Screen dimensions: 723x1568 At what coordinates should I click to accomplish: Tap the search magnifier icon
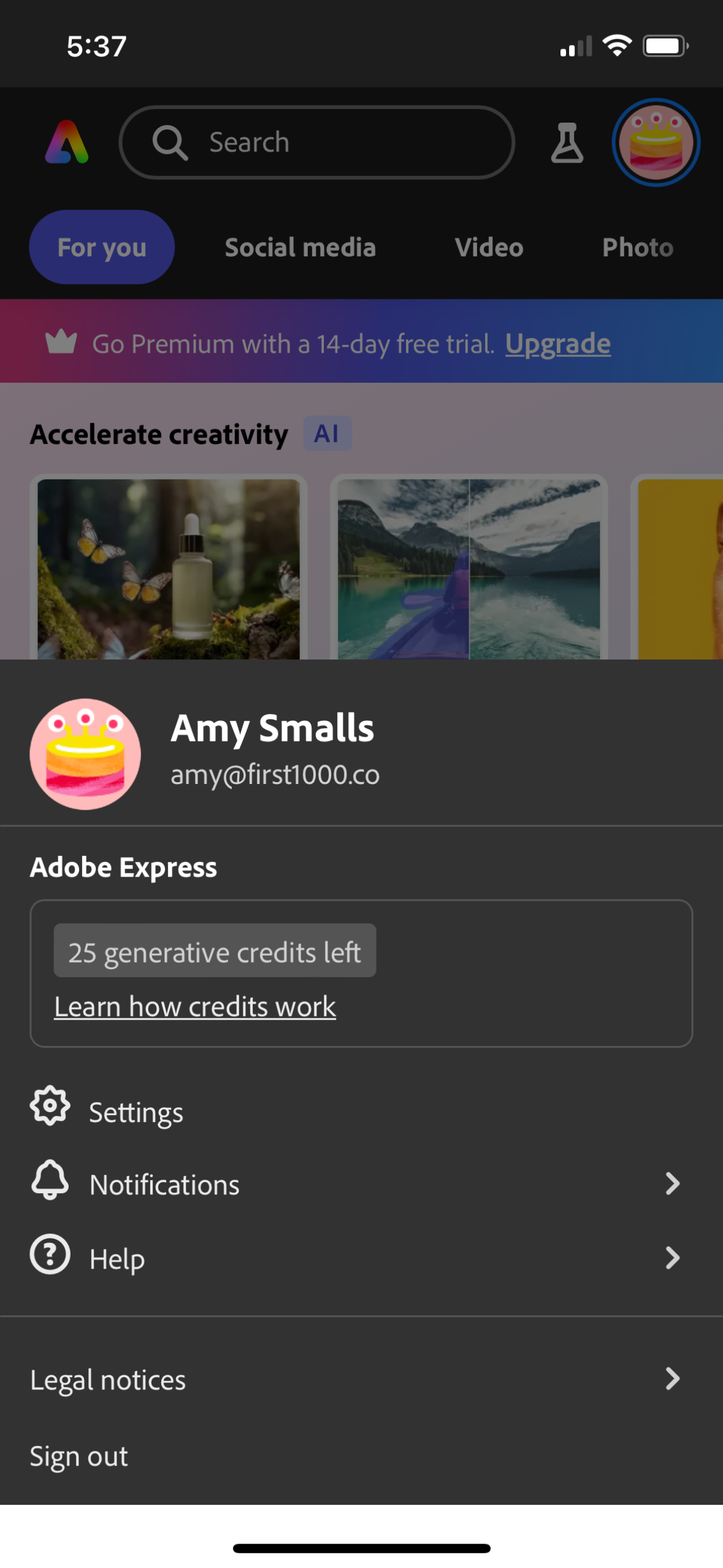coord(170,142)
